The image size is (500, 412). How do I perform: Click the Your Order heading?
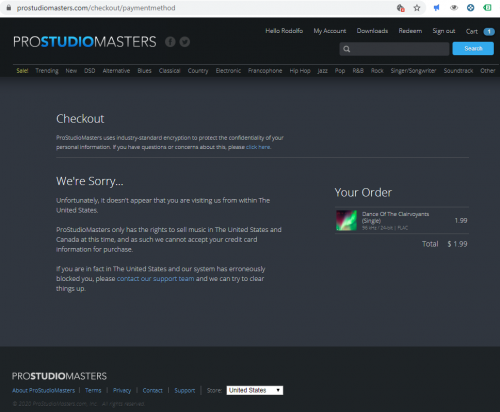(x=363, y=192)
